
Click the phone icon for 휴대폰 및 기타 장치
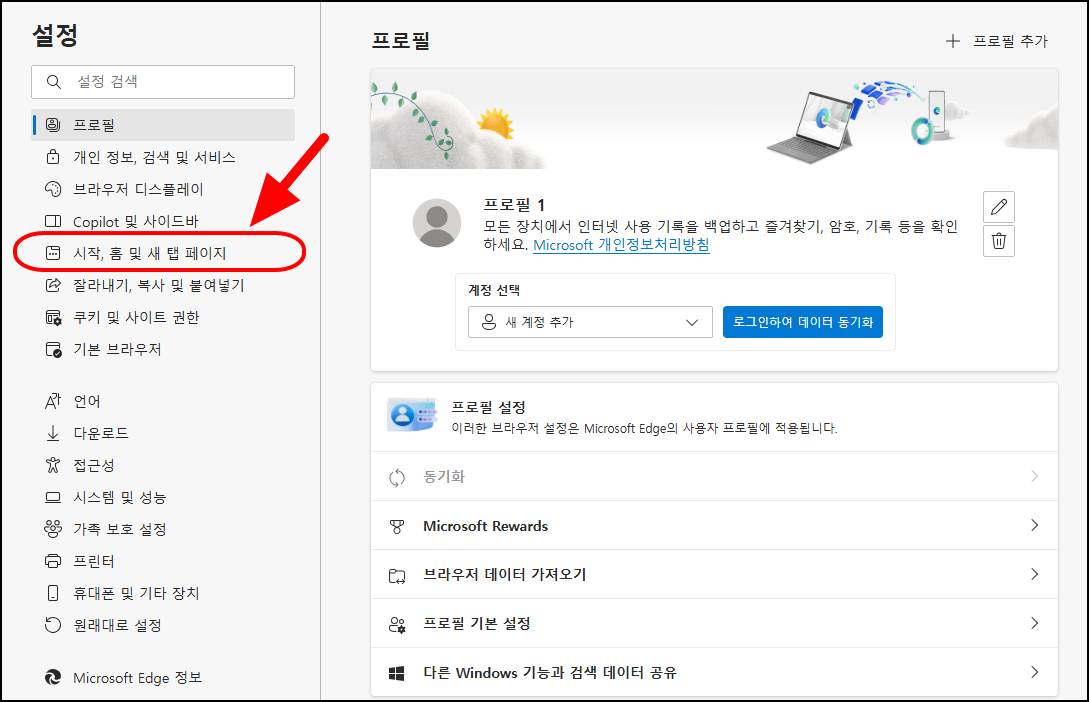[53, 593]
